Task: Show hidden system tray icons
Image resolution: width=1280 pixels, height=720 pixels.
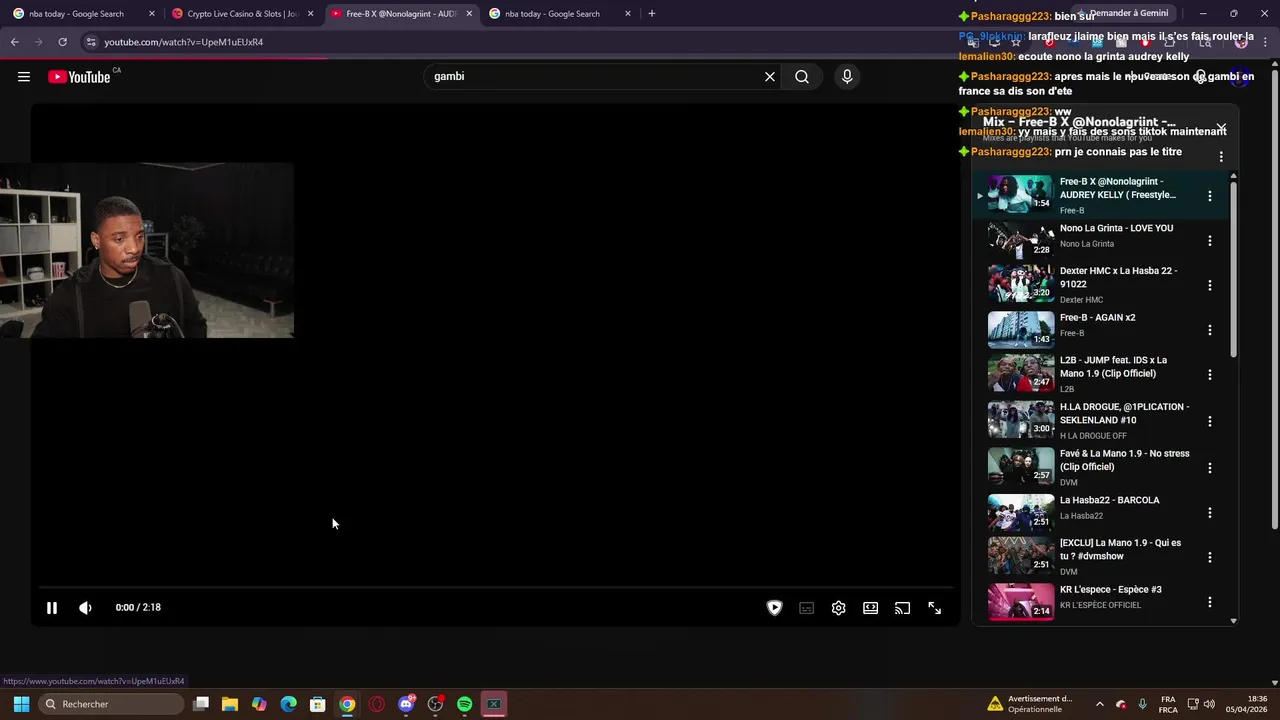Action: (x=1100, y=704)
